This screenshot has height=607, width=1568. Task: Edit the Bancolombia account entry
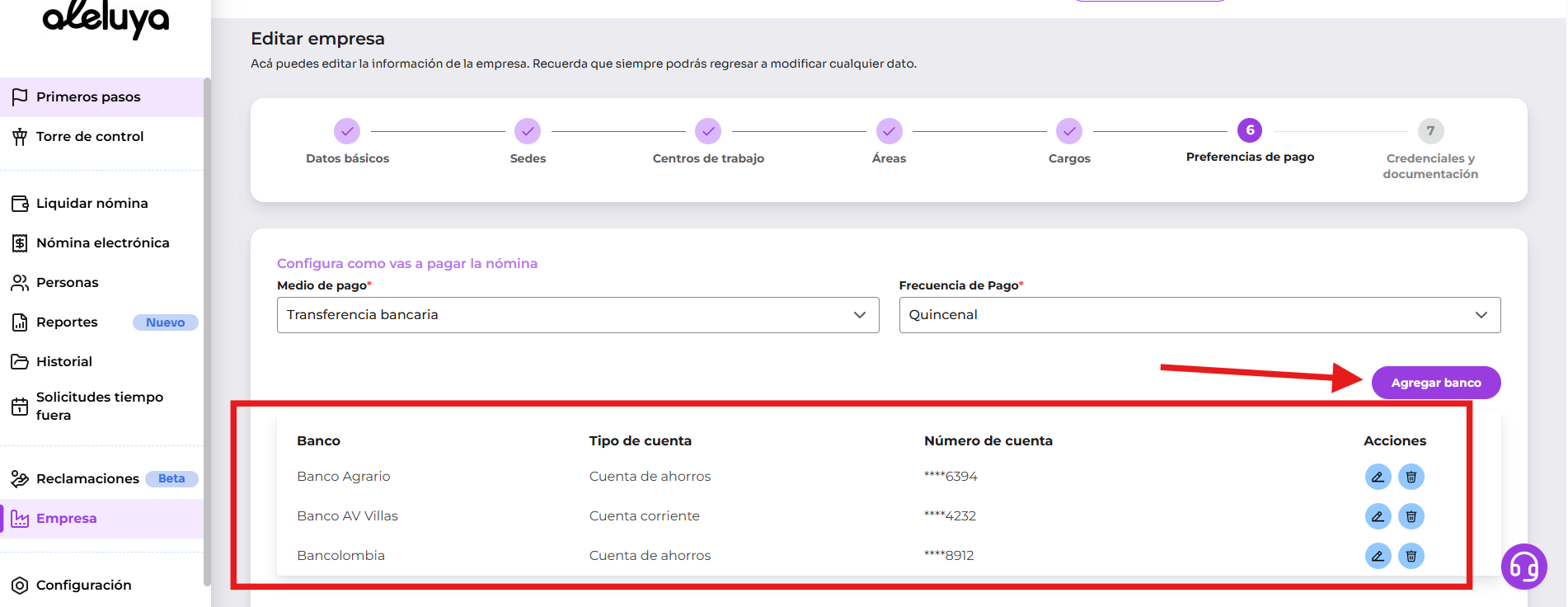pyautogui.click(x=1378, y=556)
